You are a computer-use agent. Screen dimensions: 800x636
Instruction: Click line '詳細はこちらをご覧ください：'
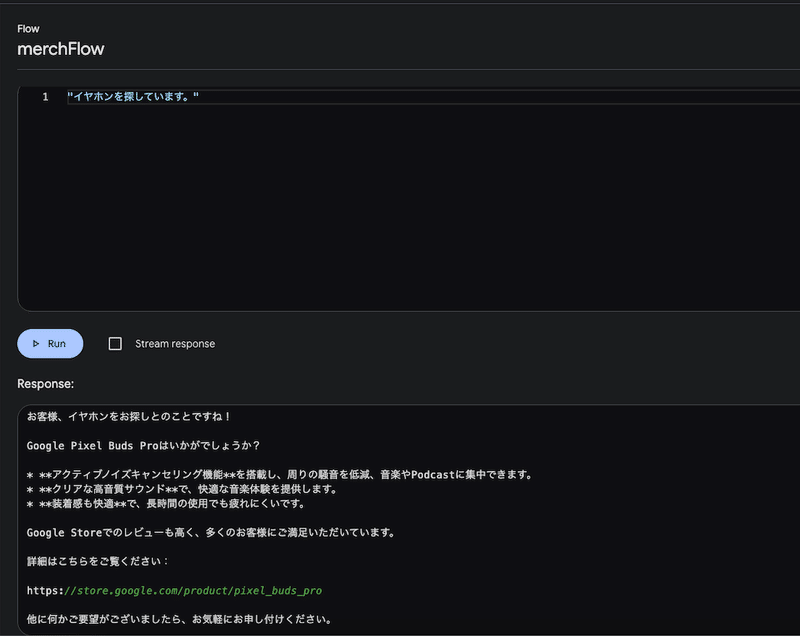(x=97, y=562)
